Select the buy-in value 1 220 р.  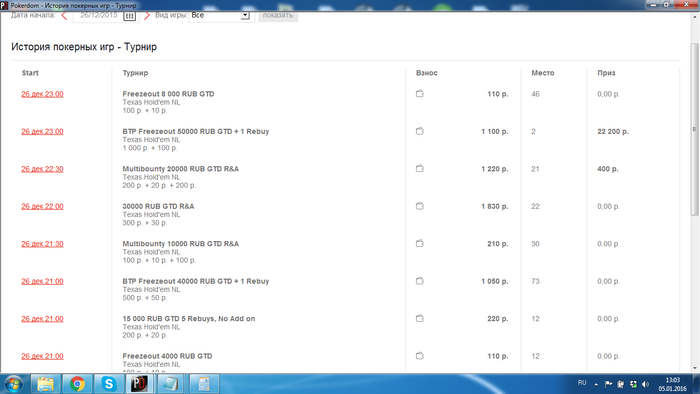[x=495, y=169]
